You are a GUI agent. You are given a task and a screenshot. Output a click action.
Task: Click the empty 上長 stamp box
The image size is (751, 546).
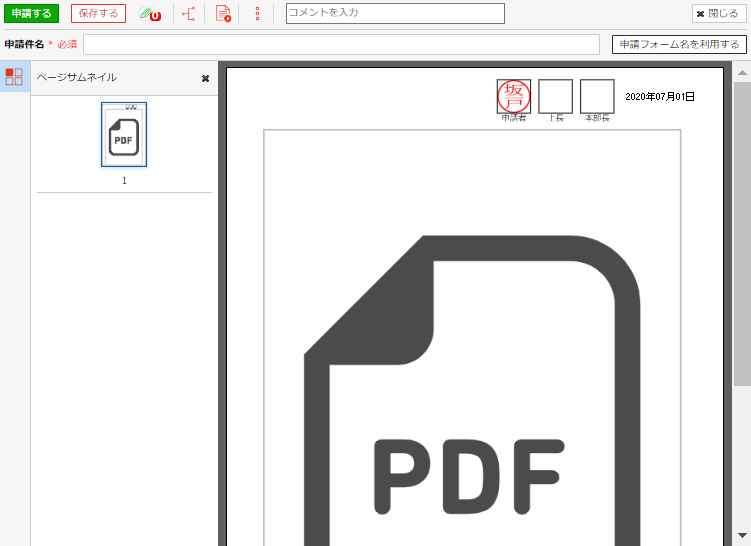click(555, 96)
